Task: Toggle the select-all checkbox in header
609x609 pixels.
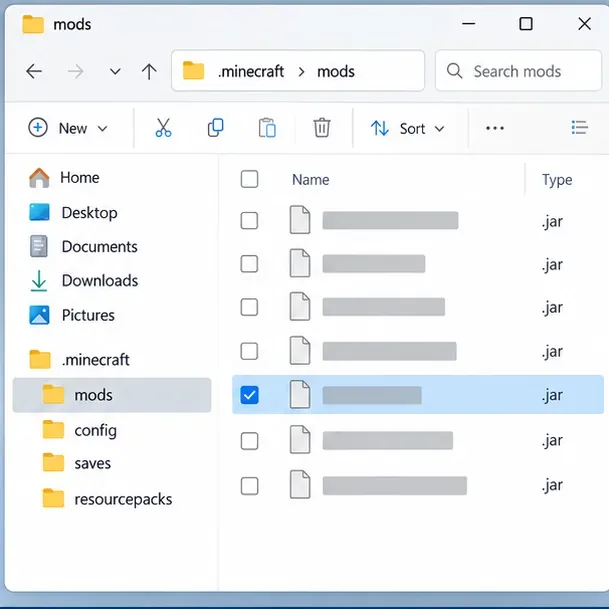Action: point(249,179)
